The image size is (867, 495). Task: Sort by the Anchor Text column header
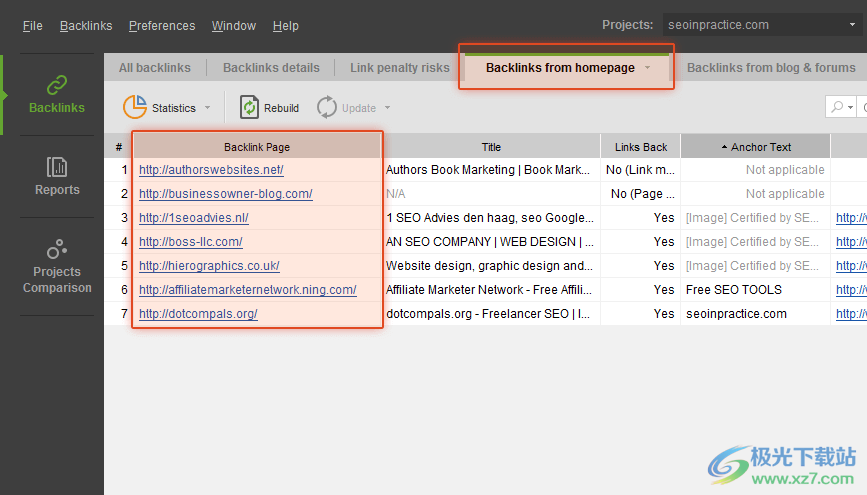click(756, 147)
